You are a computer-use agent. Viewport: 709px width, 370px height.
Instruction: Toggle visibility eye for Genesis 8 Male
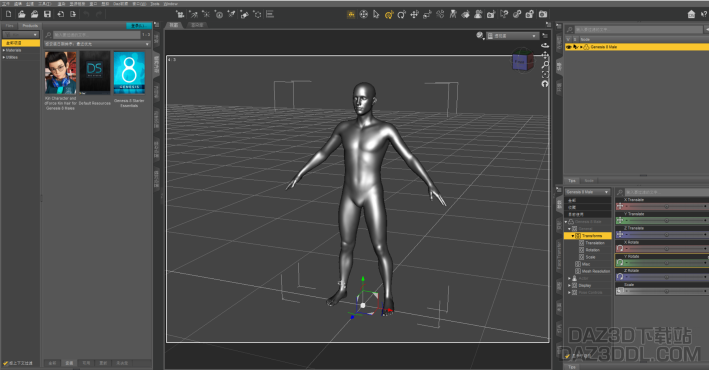tap(569, 47)
